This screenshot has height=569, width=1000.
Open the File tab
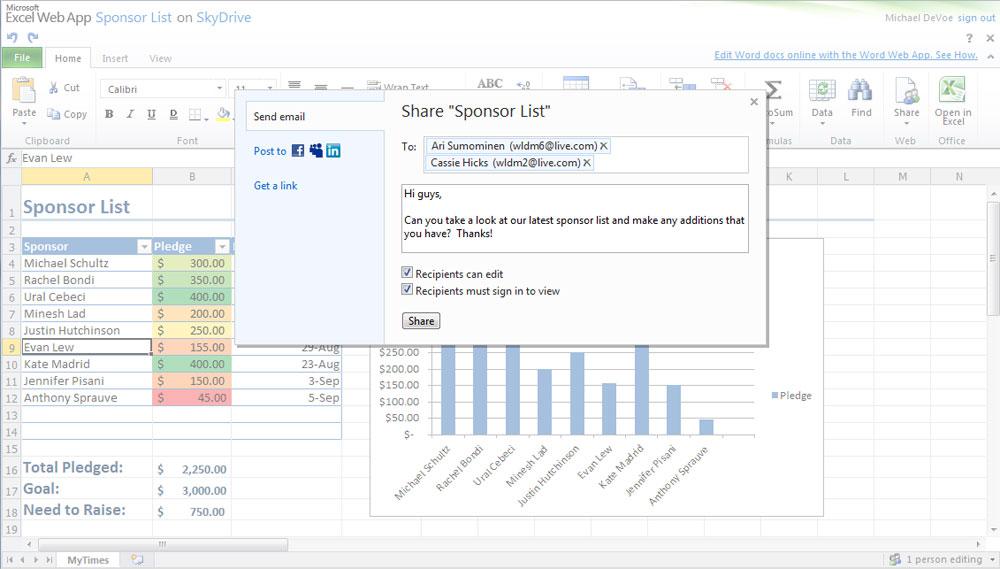coord(22,57)
